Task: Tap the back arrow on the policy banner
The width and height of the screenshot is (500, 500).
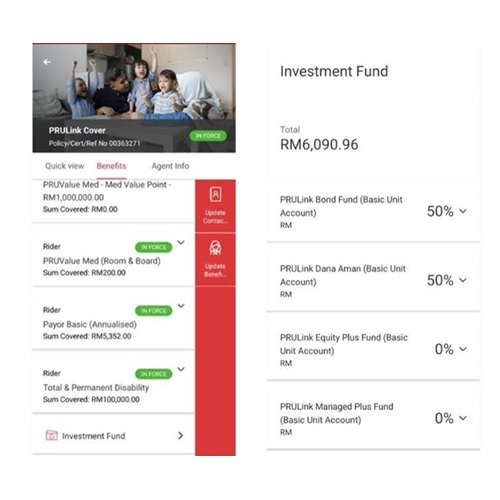Action: (x=47, y=62)
